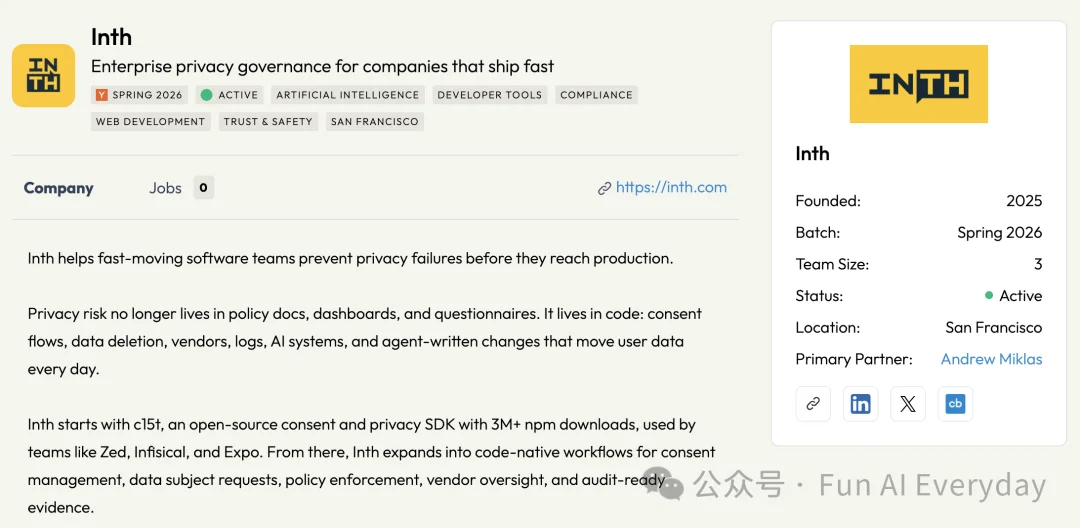The image size is (1080, 528).
Task: Click the Artificial Intelligence tag
Action: (x=348, y=95)
